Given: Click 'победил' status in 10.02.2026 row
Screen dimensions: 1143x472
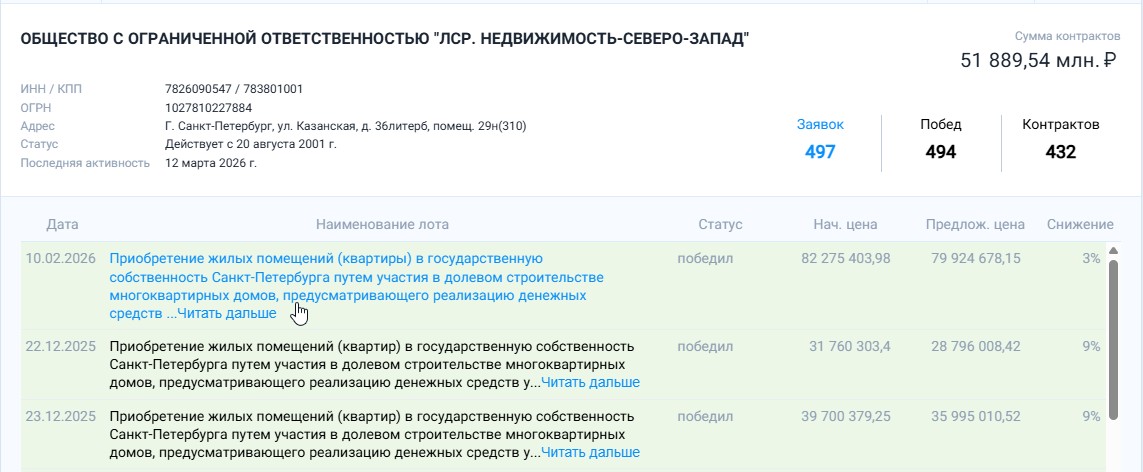Looking at the screenshot, I should [706, 259].
